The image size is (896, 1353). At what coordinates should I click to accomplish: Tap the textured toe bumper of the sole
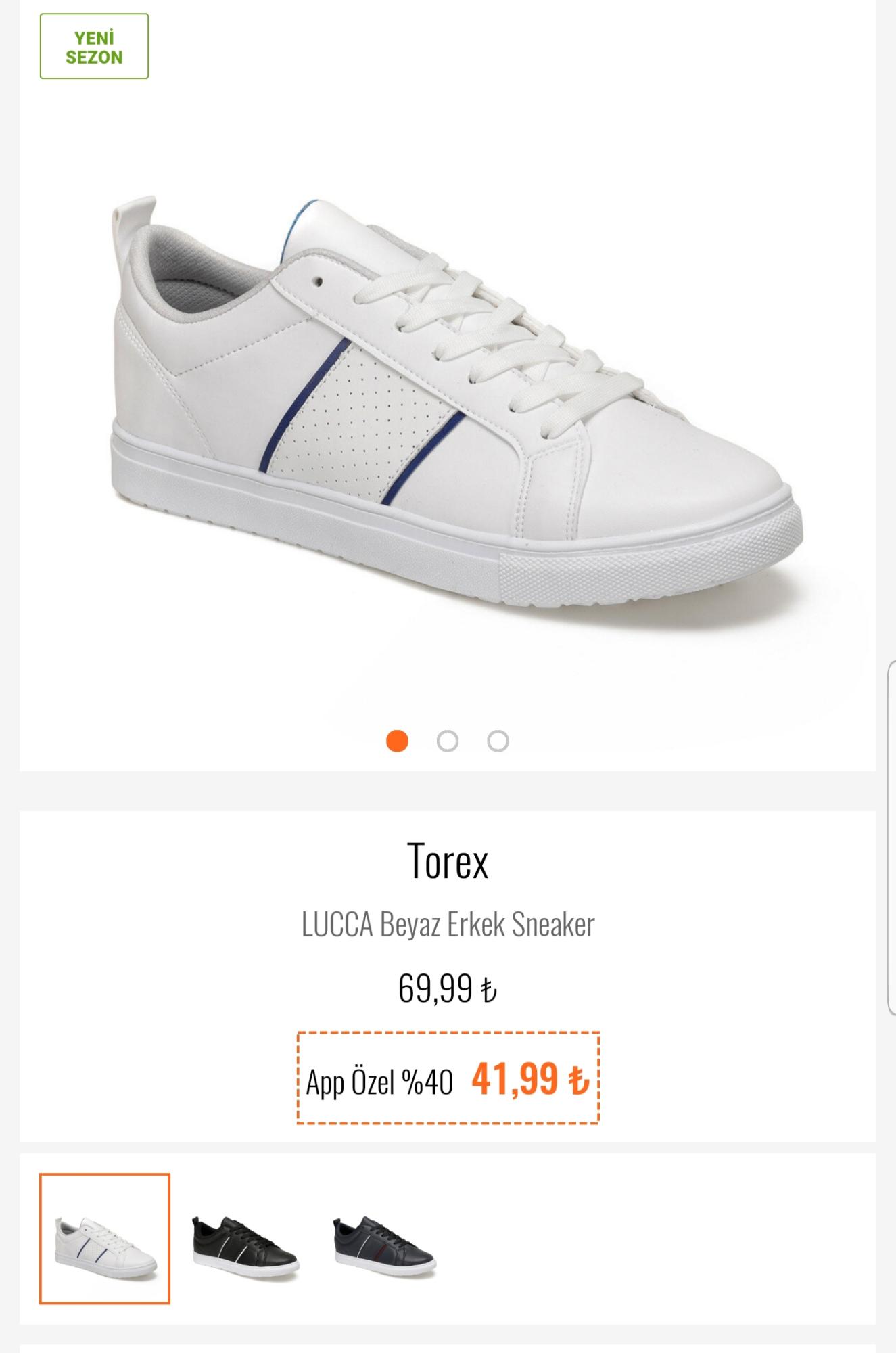[649, 555]
